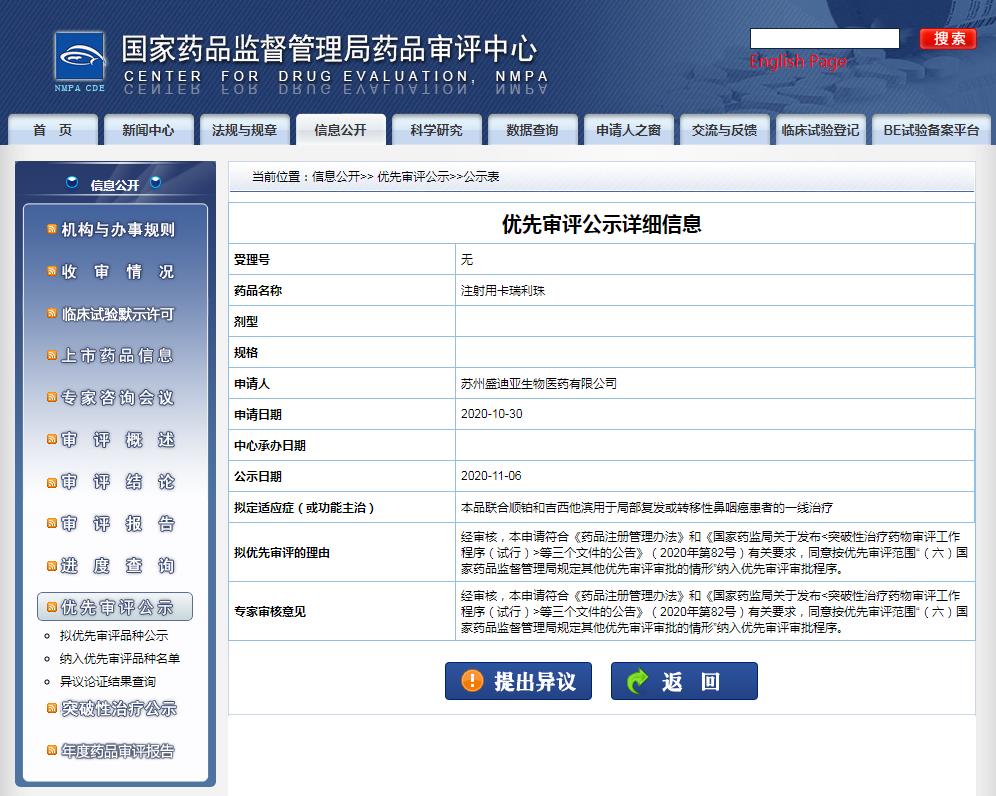This screenshot has height=796, width=996.
Task: Open the 数据查询 tab
Action: coord(532,130)
